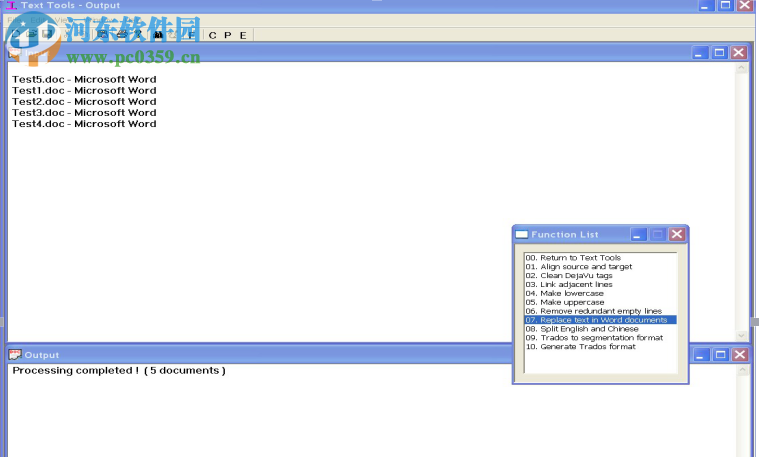
Task: Click the Processing completed message text
Action: pos(119,370)
